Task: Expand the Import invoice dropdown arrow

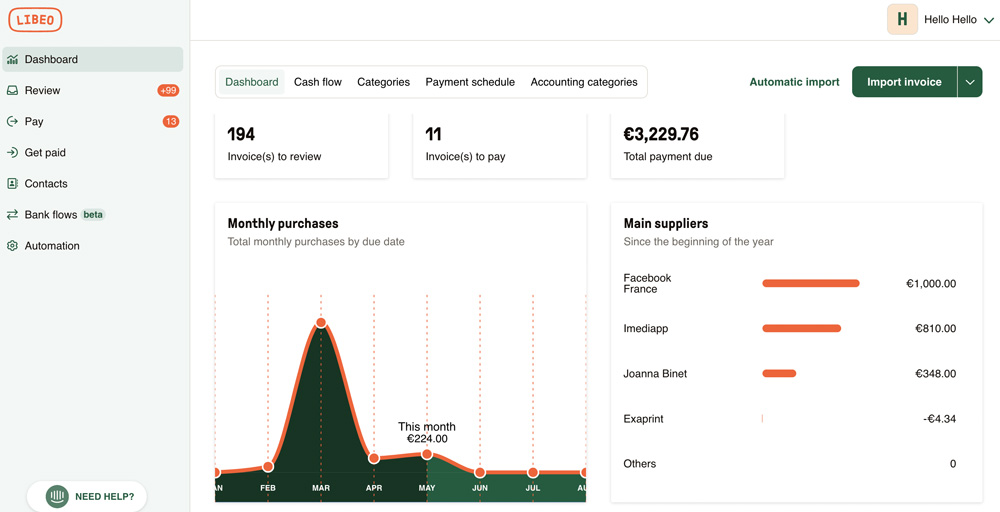Action: point(970,82)
